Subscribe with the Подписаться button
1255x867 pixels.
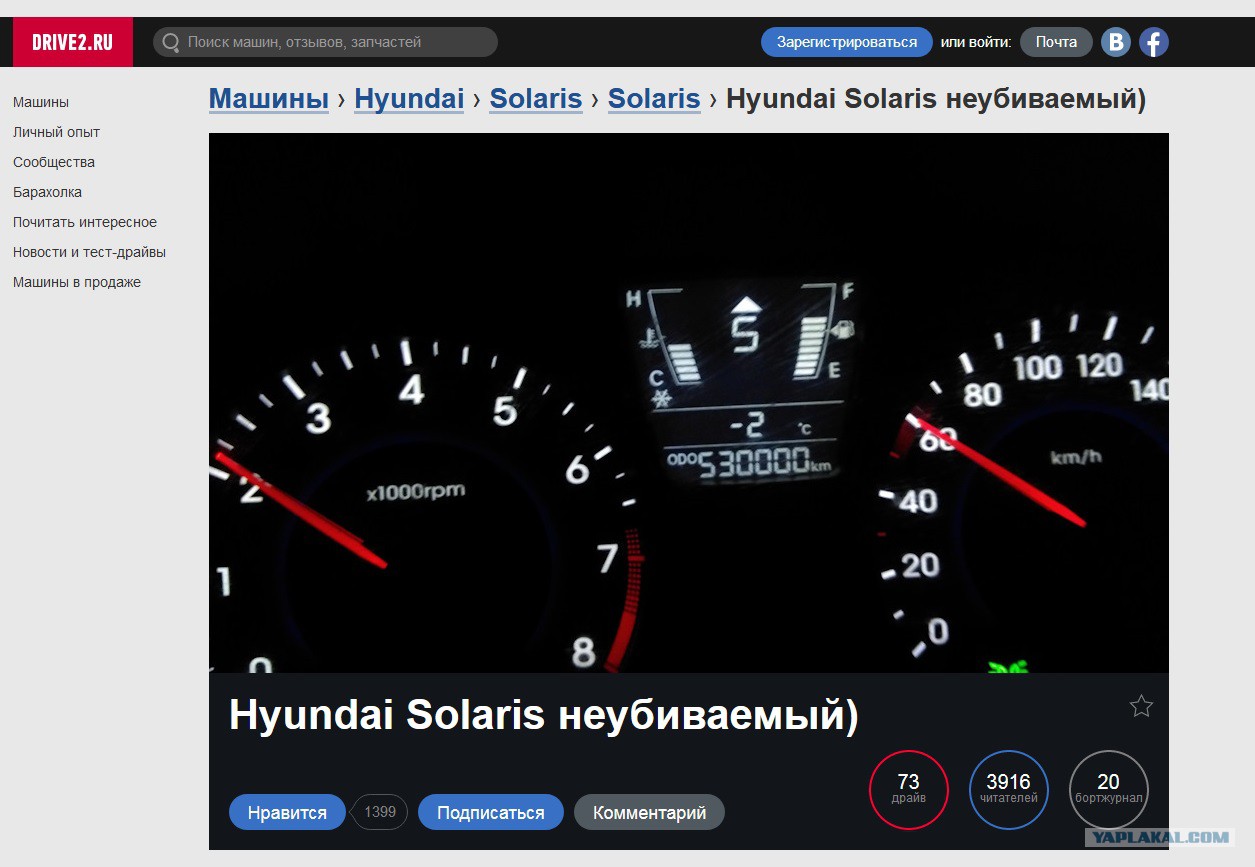coord(491,812)
